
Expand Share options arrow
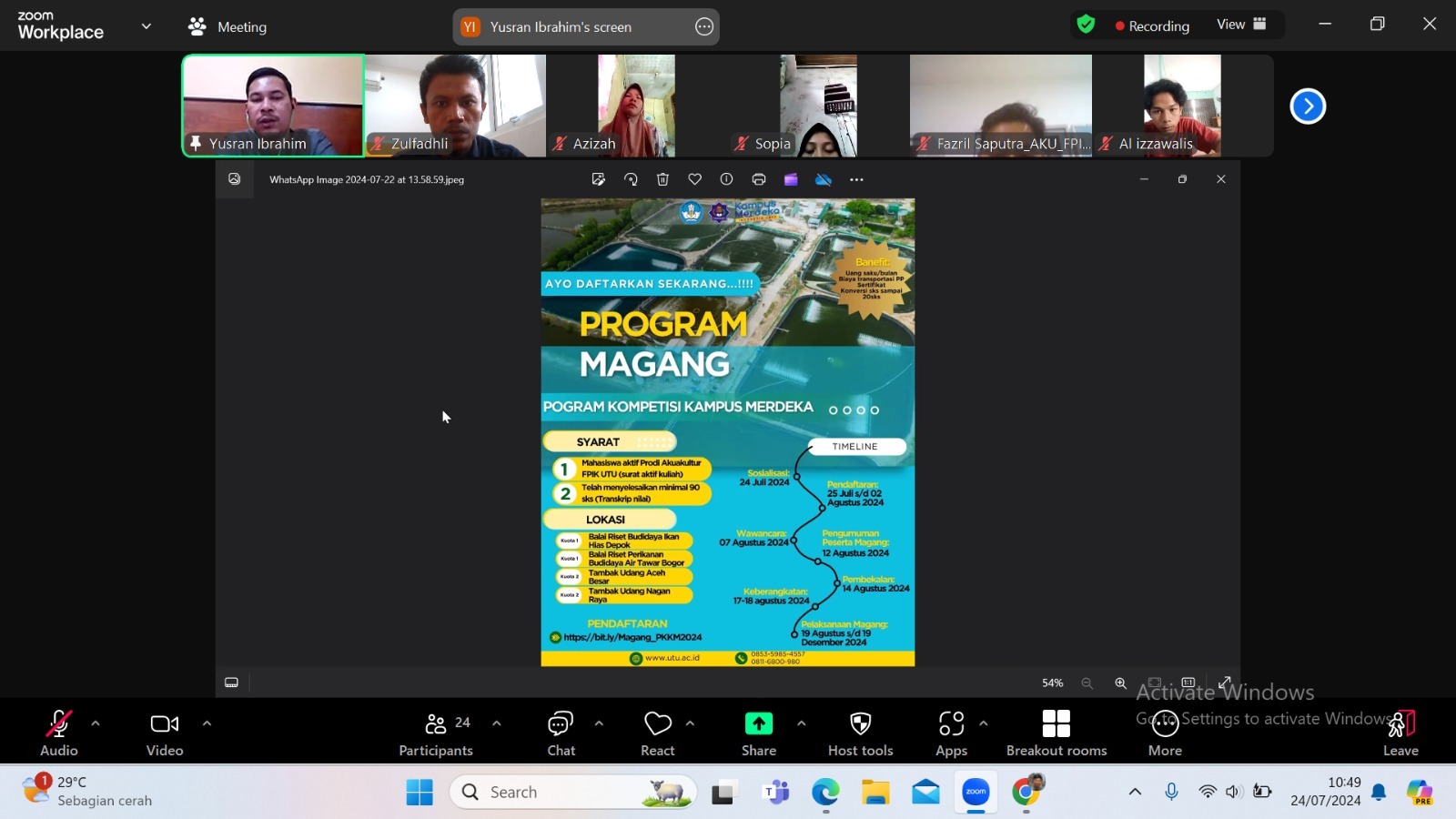[801, 723]
